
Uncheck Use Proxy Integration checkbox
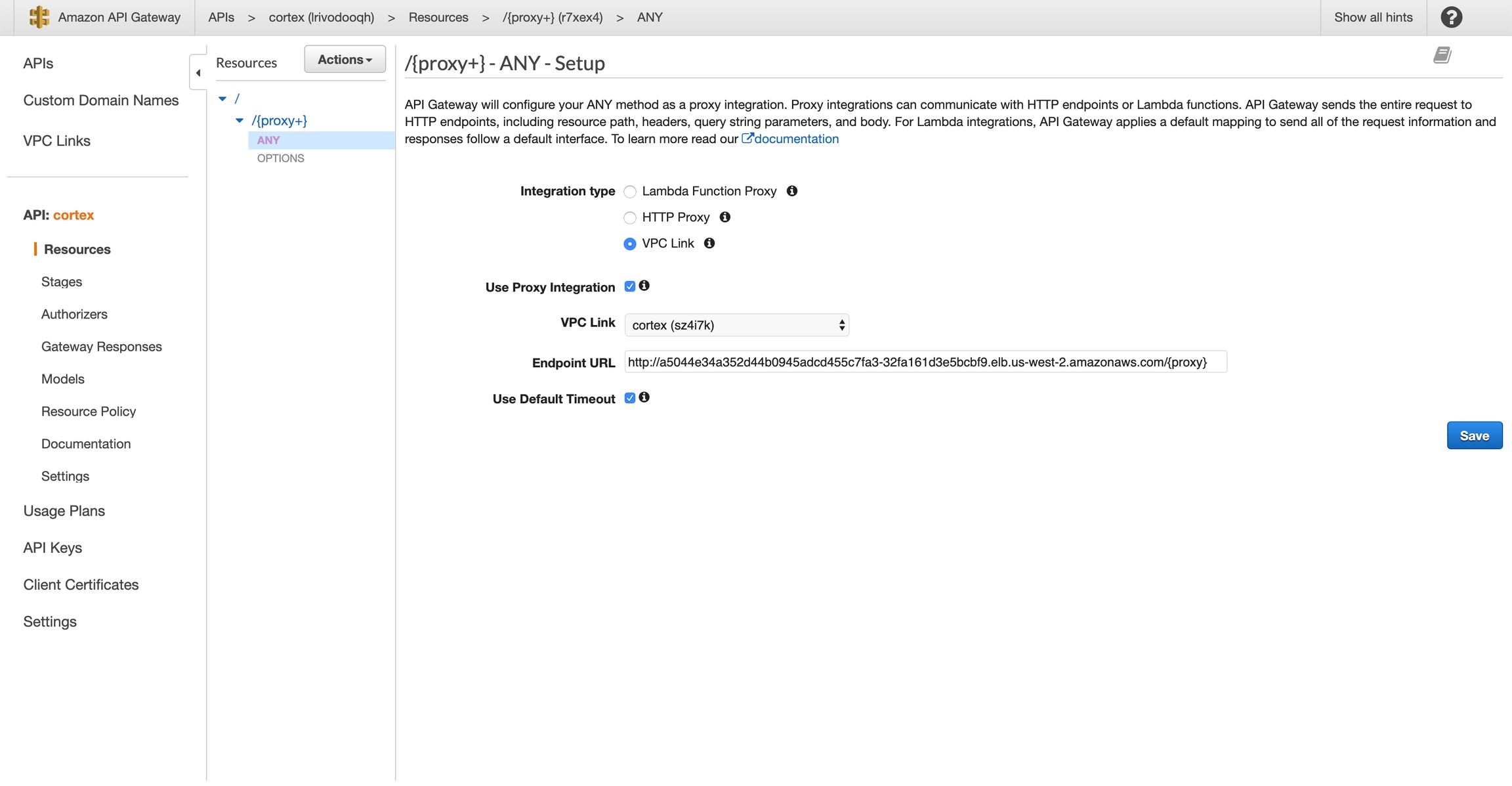coord(630,286)
